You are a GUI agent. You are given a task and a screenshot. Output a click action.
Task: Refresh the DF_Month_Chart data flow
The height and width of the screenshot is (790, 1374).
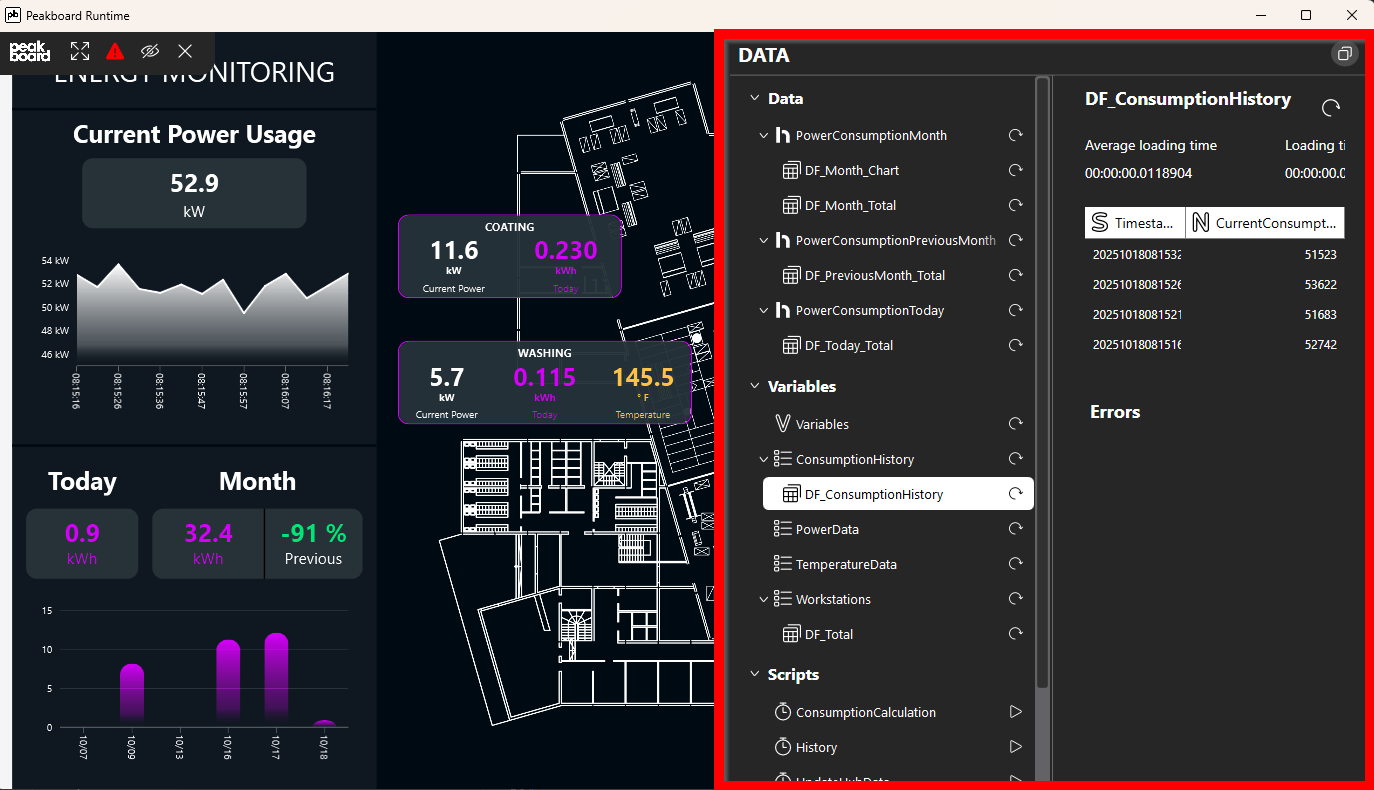[1015, 170]
